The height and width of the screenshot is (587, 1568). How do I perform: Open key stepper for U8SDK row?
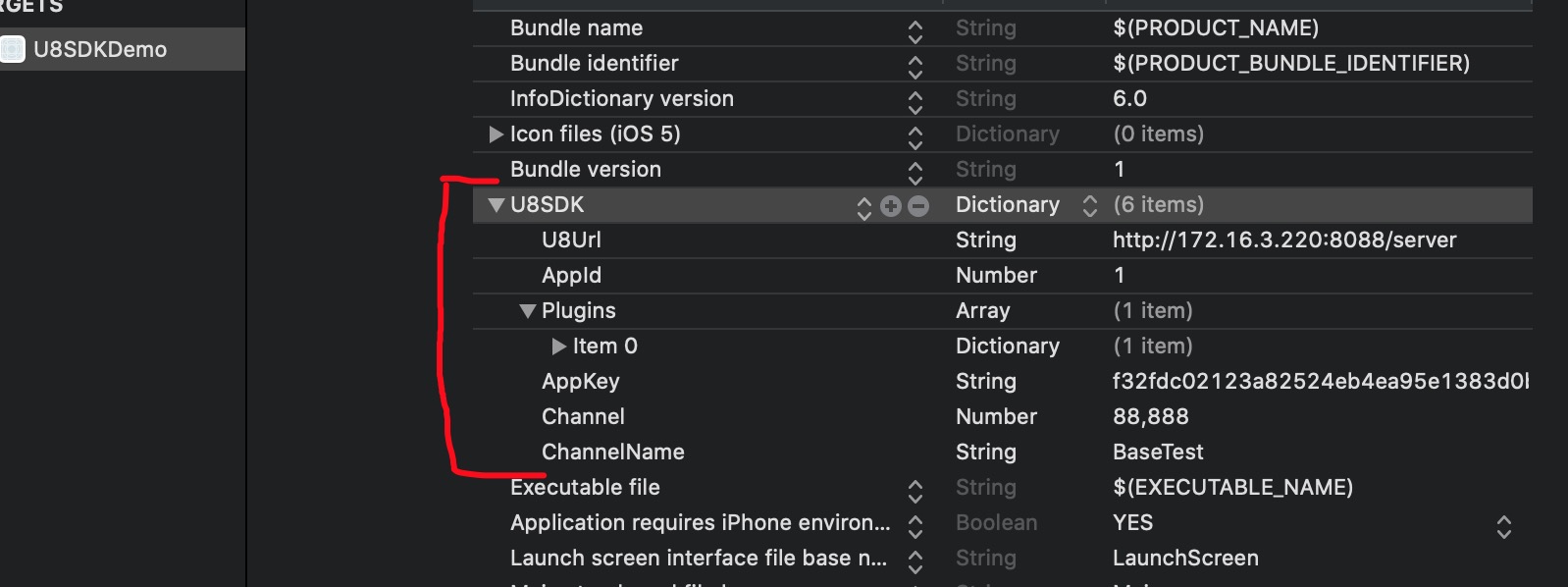coord(864,208)
